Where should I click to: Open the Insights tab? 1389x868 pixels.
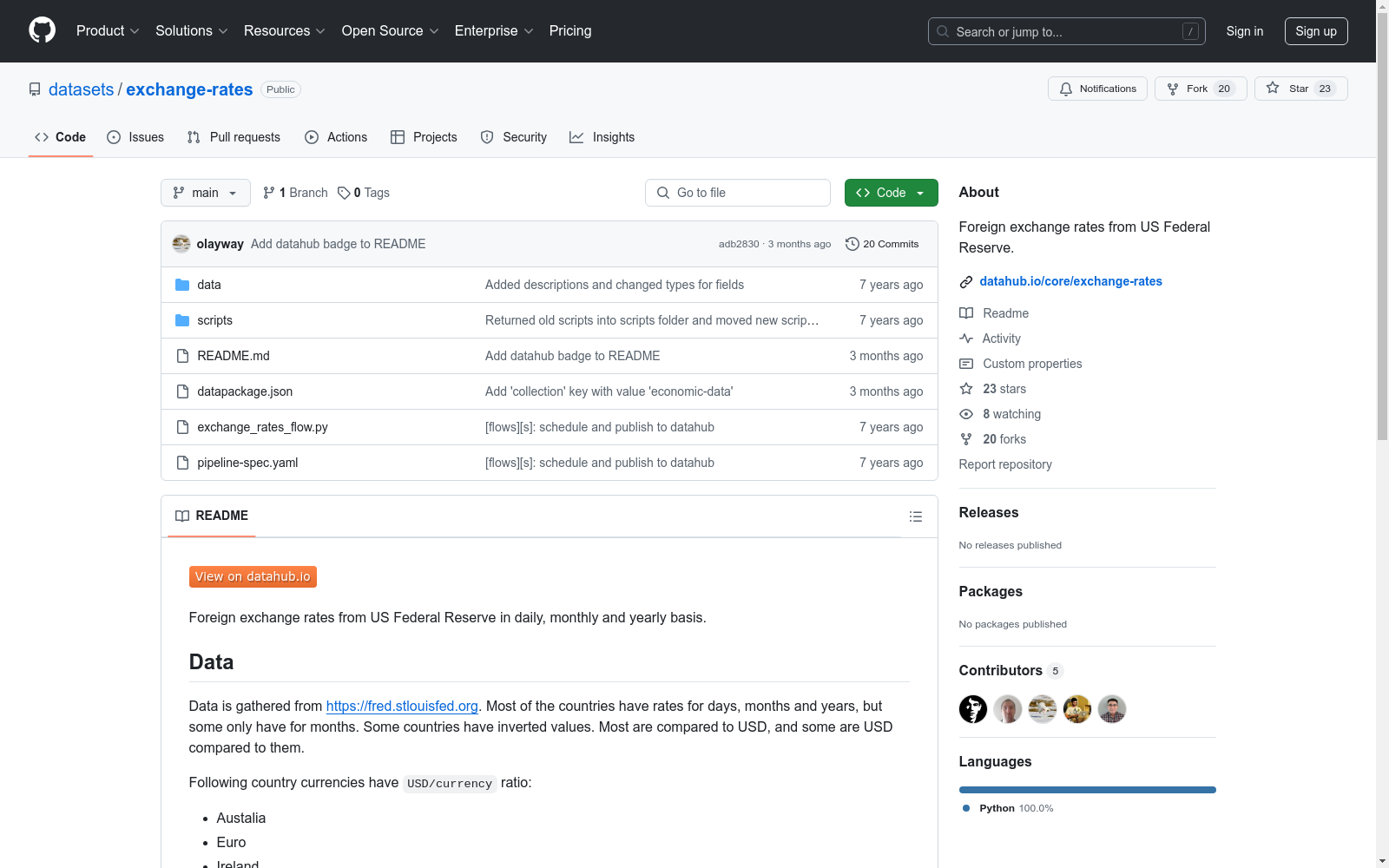point(602,137)
